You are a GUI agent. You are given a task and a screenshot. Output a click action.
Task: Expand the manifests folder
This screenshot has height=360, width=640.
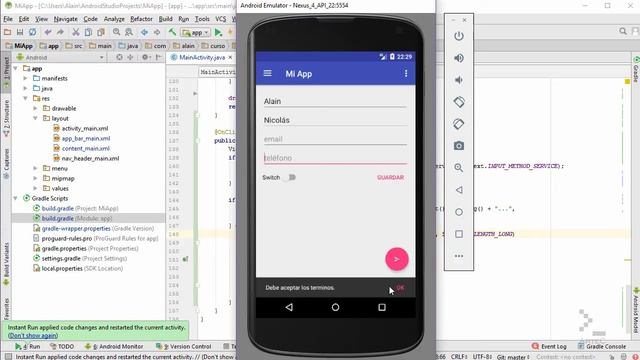click(26, 78)
